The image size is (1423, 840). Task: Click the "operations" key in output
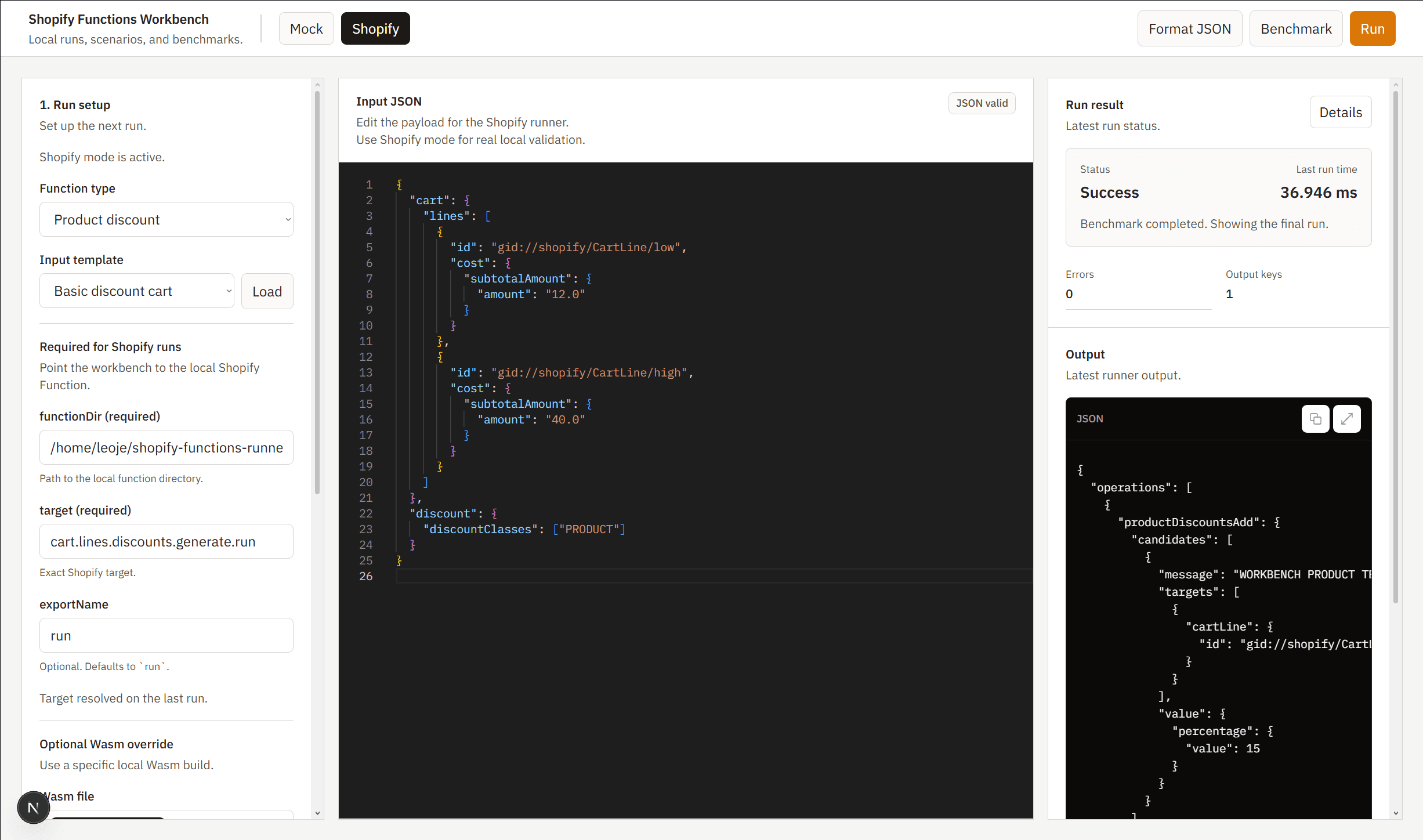point(1131,487)
